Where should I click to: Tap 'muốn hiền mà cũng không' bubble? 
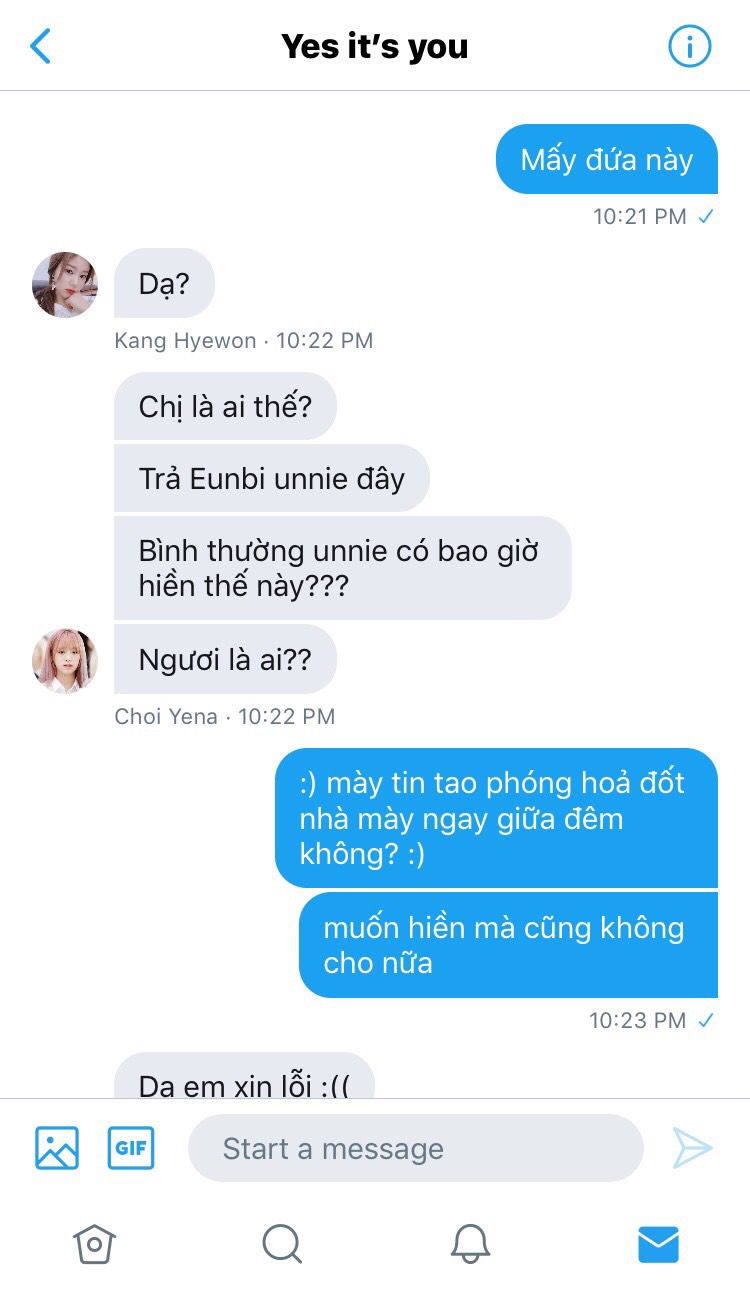pyautogui.click(x=508, y=945)
